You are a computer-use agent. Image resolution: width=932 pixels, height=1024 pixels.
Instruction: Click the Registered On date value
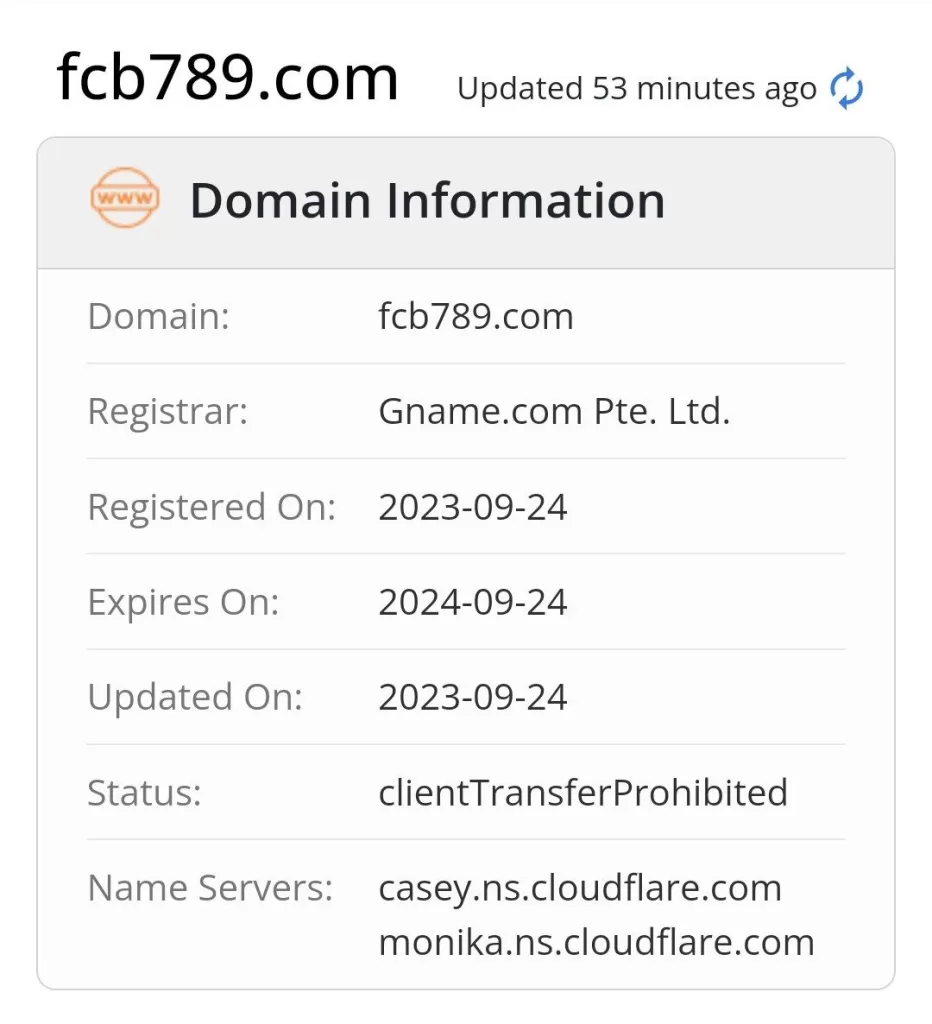472,507
